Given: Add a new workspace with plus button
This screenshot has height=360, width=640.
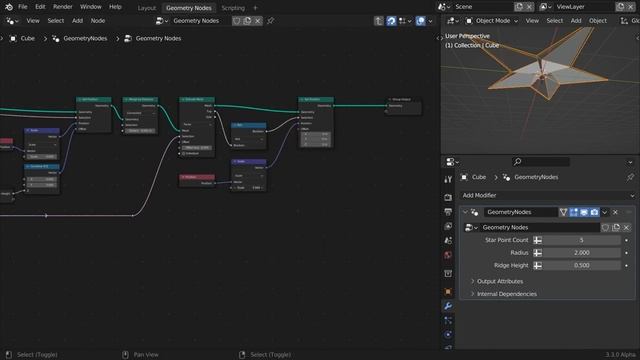Looking at the screenshot, I should (255, 8).
